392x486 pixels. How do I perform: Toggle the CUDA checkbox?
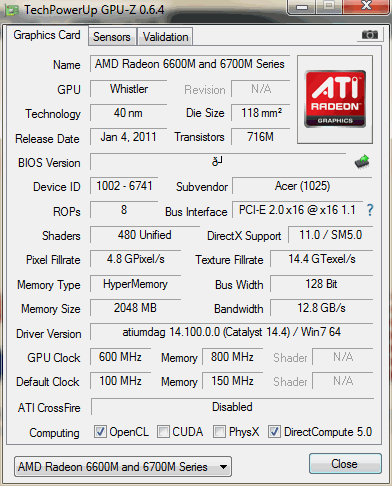pos(163,432)
